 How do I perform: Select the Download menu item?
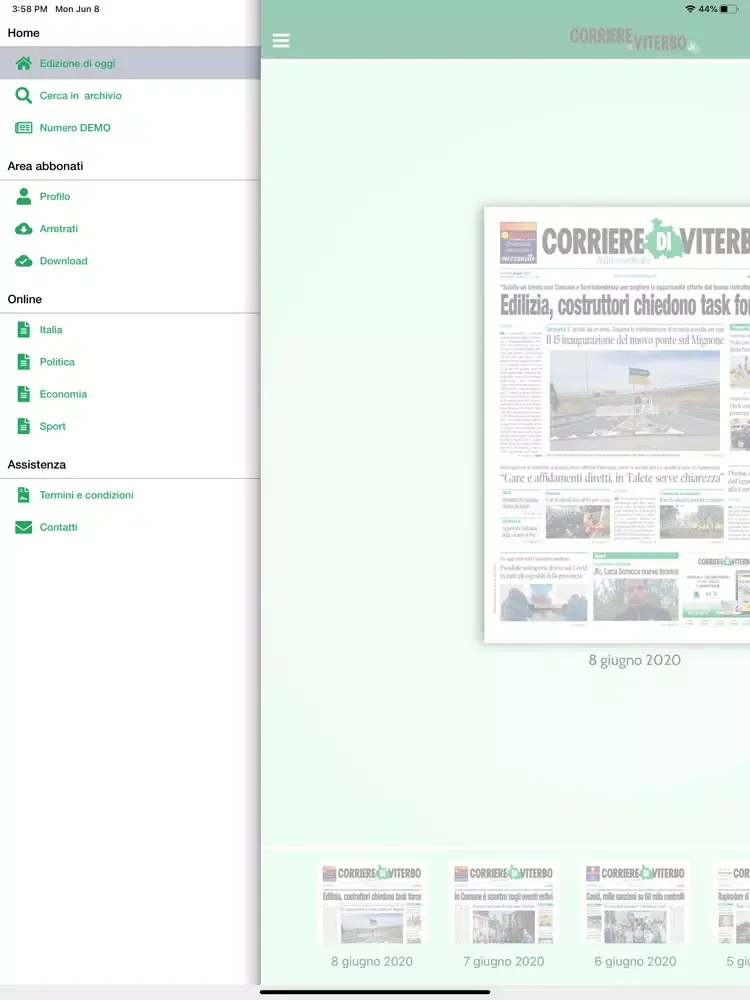point(130,261)
